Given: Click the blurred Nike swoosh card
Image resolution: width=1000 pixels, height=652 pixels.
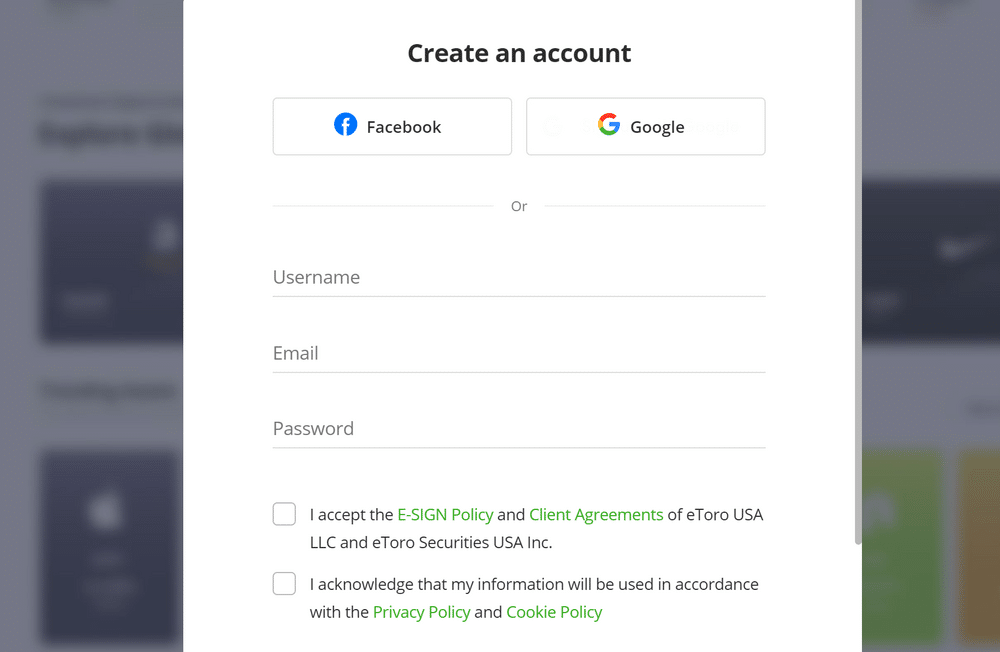Looking at the screenshot, I should (931, 262).
